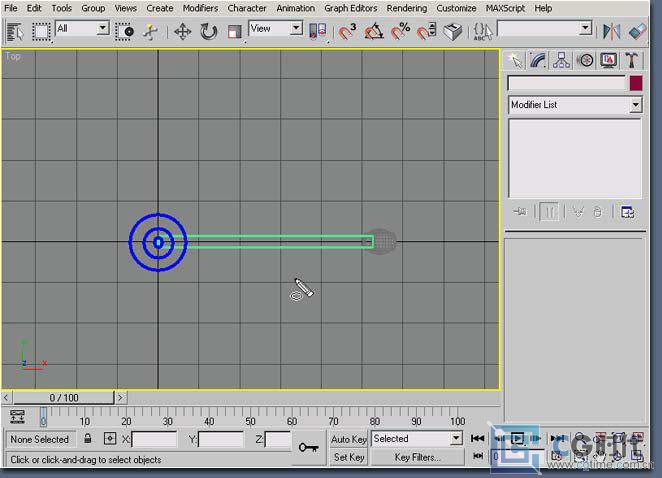The width and height of the screenshot is (662, 478).
Task: Switch to the Modify command panel tab
Action: [x=538, y=60]
